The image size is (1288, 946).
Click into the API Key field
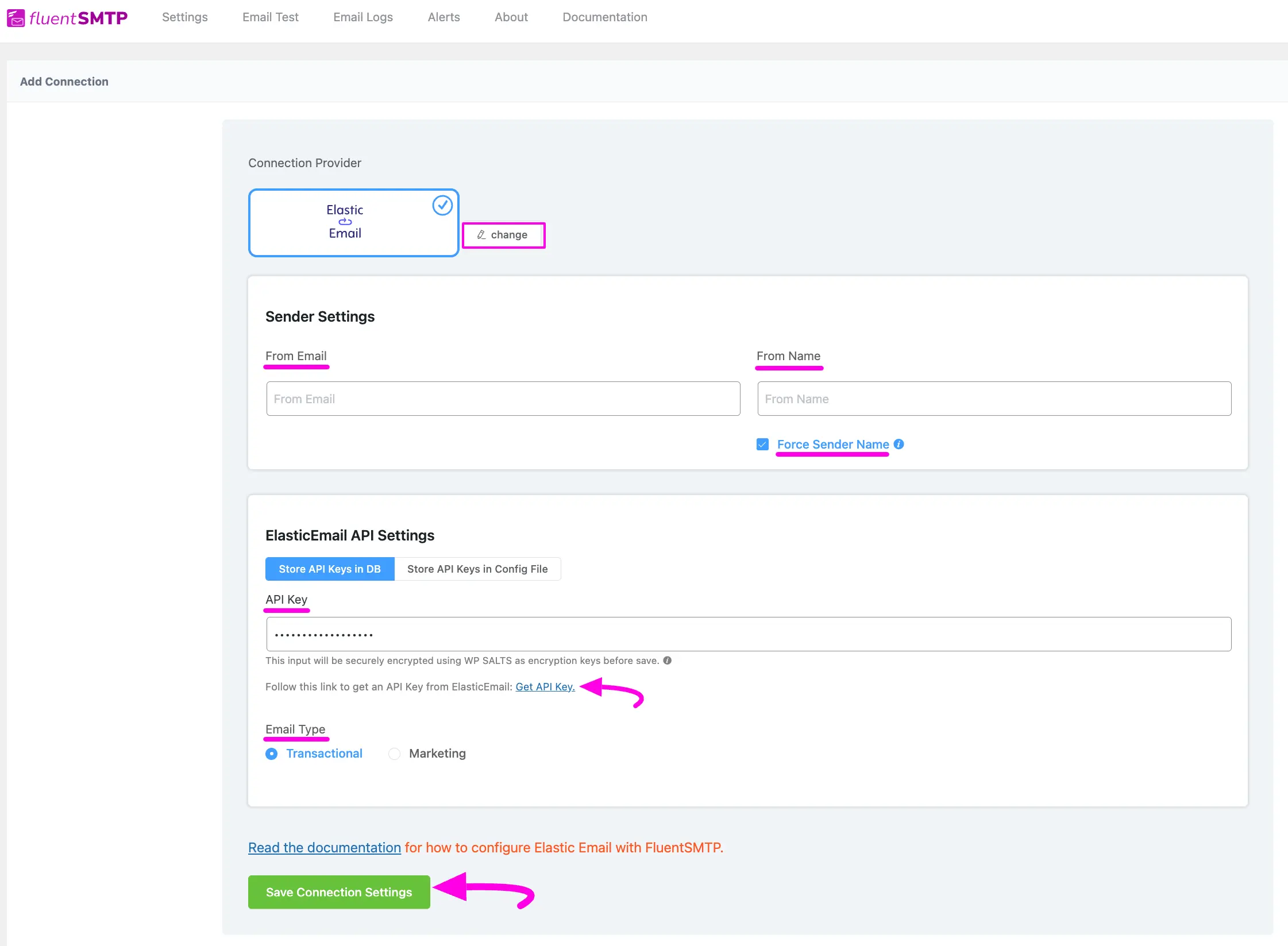pos(749,634)
